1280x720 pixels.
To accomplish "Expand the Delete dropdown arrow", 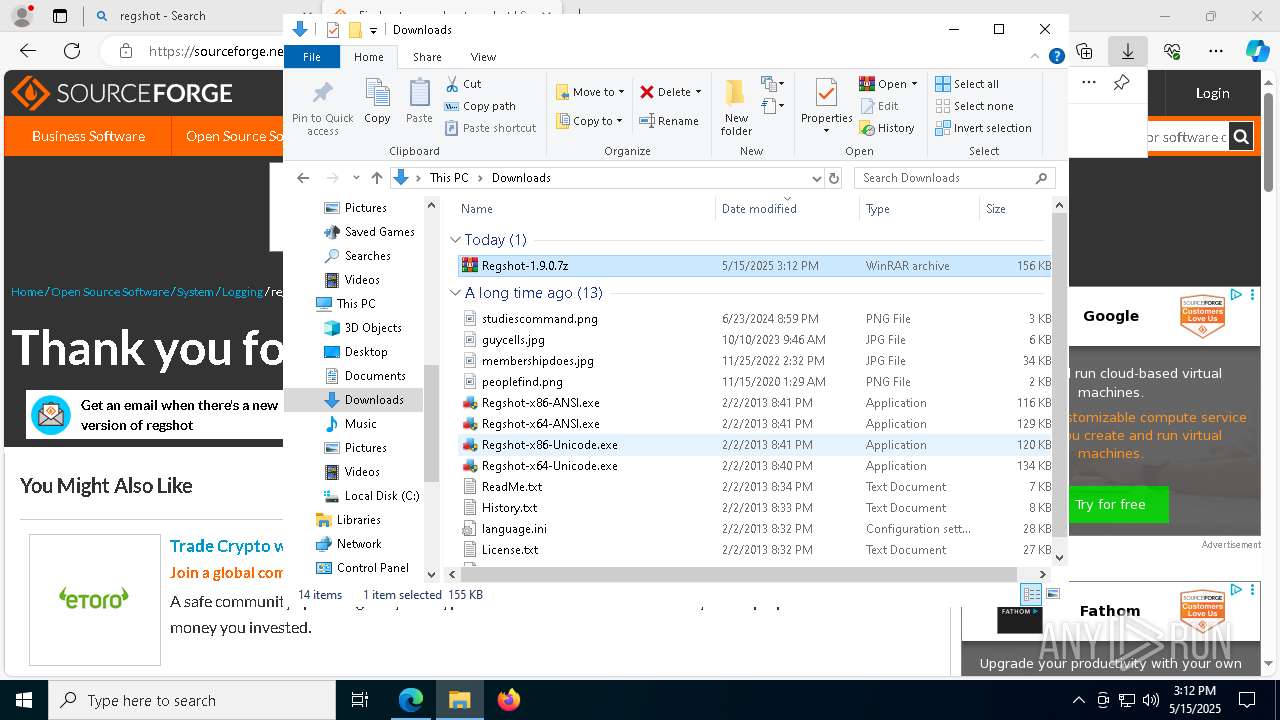I will point(698,92).
